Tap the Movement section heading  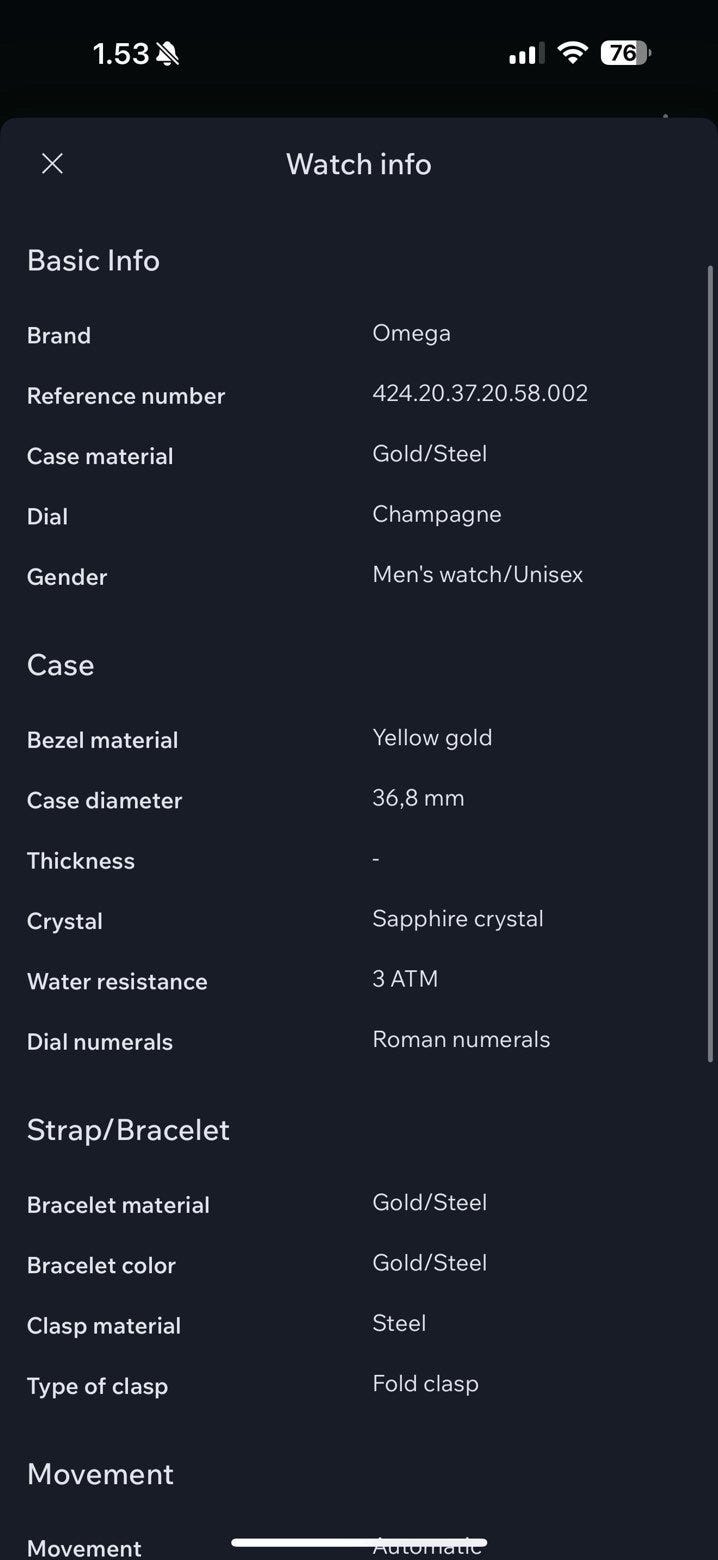coord(100,1474)
